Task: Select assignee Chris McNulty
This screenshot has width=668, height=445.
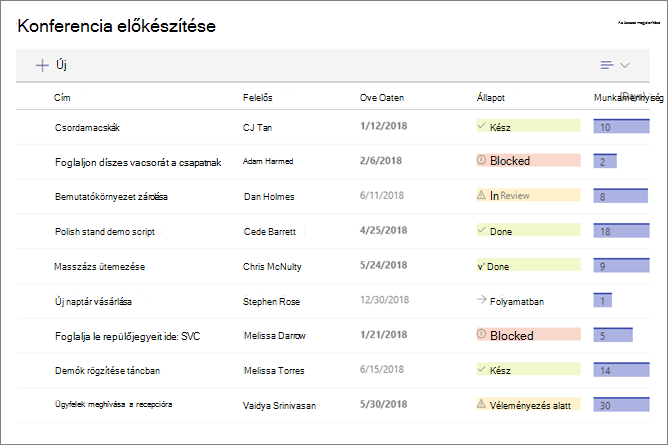Action: click(x=272, y=267)
